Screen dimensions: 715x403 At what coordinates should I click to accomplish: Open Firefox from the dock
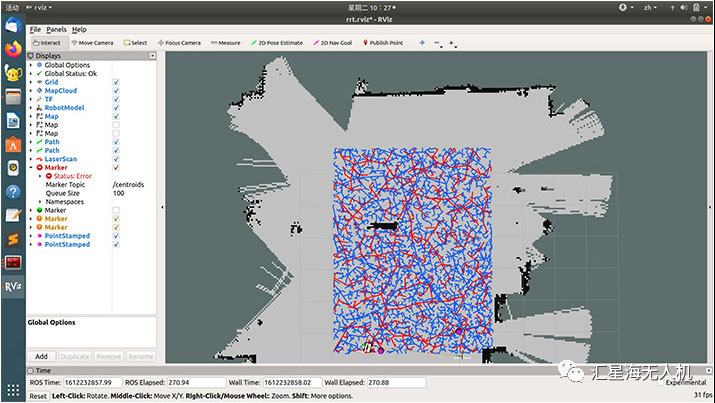tap(13, 49)
